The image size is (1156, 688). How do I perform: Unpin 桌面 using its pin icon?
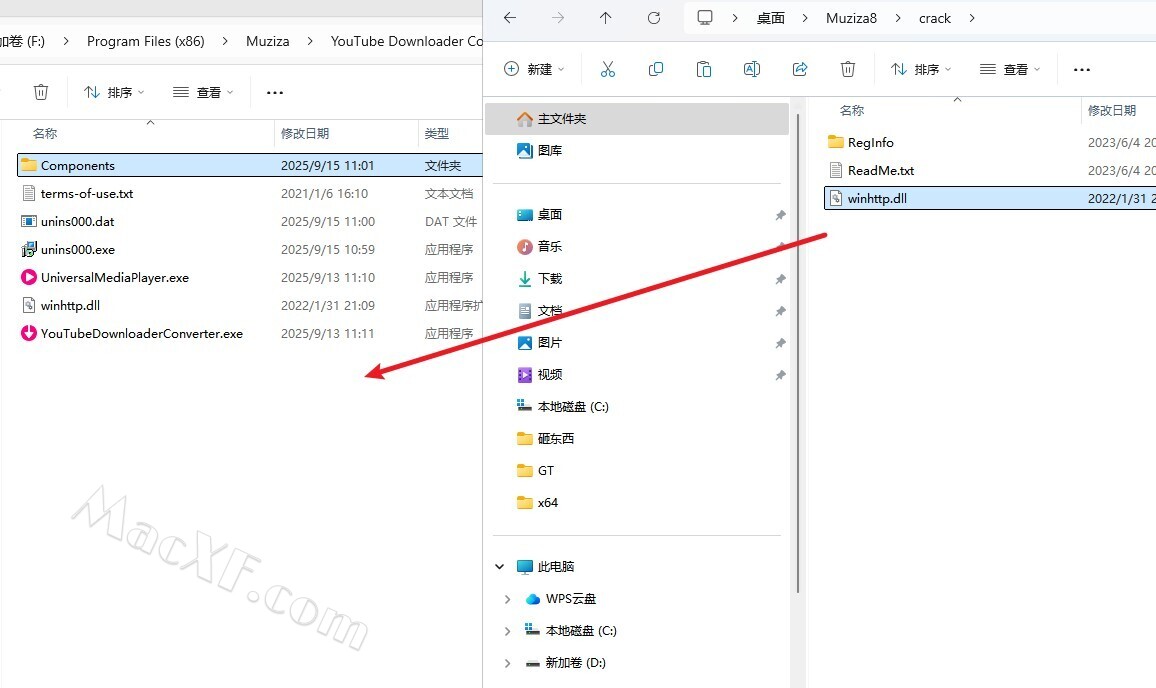(x=780, y=215)
